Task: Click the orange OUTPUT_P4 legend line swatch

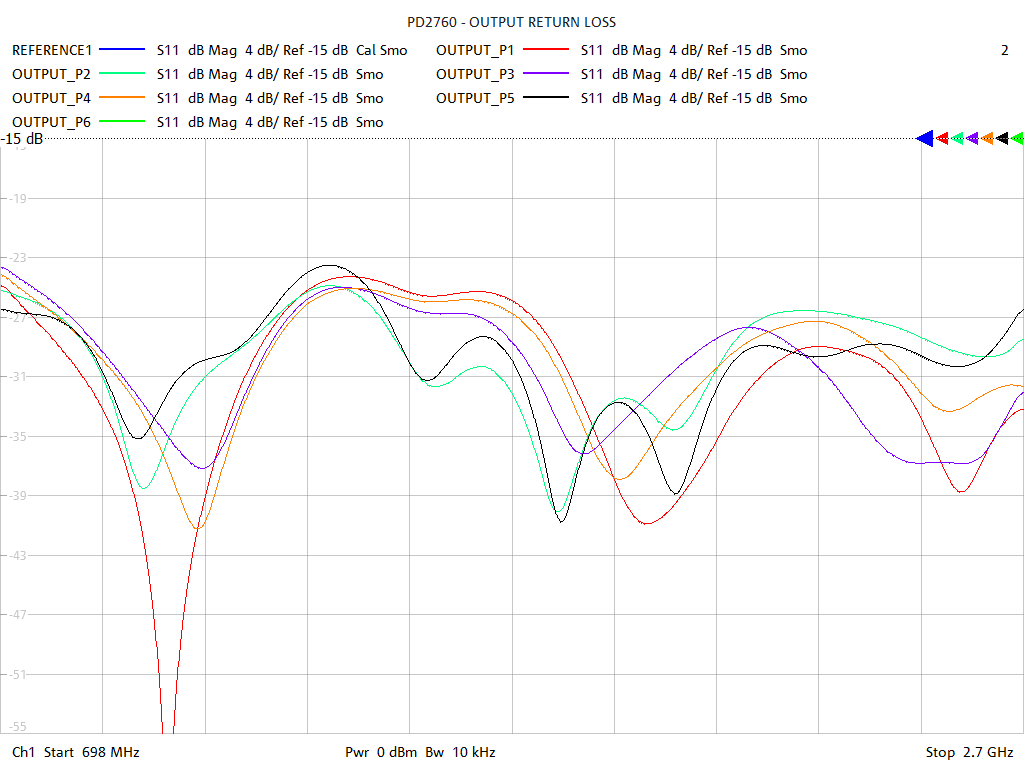Action: click(122, 98)
